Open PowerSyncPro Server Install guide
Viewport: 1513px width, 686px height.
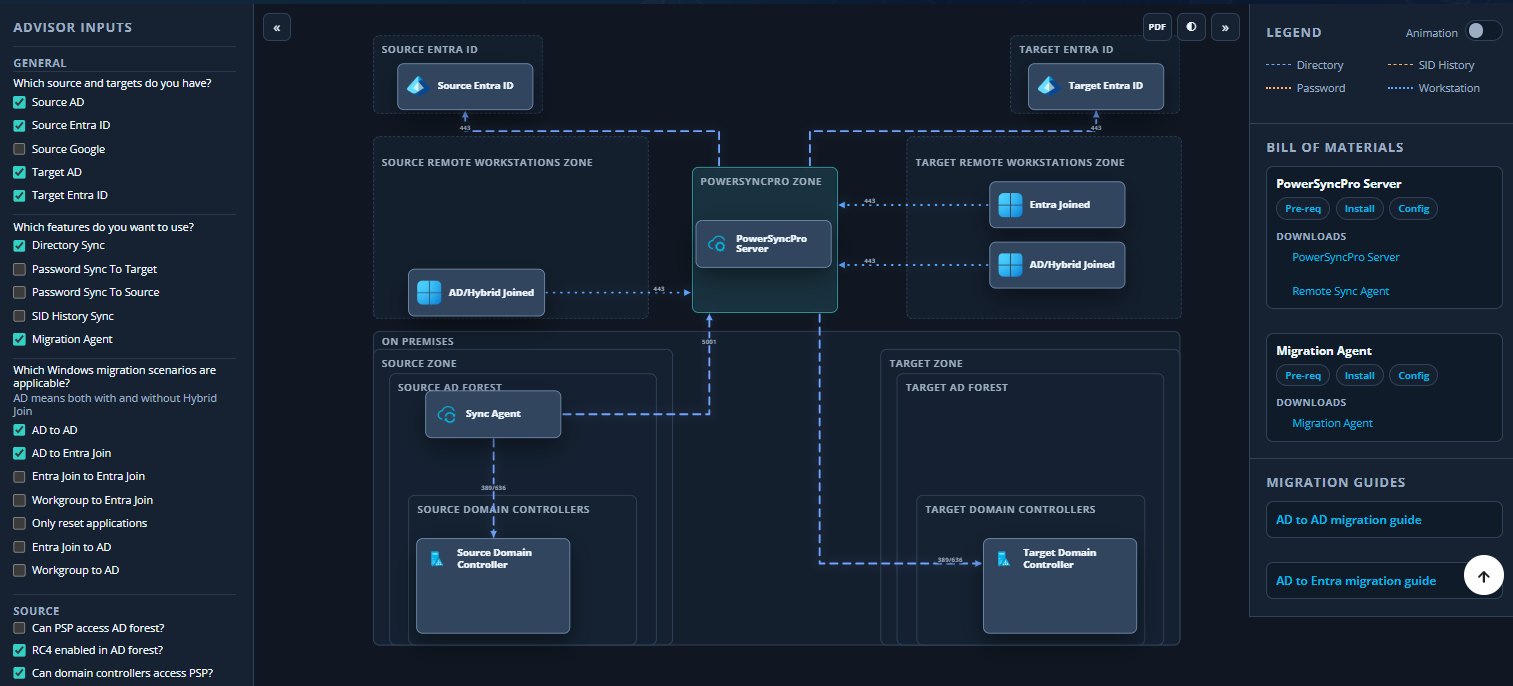click(1359, 209)
